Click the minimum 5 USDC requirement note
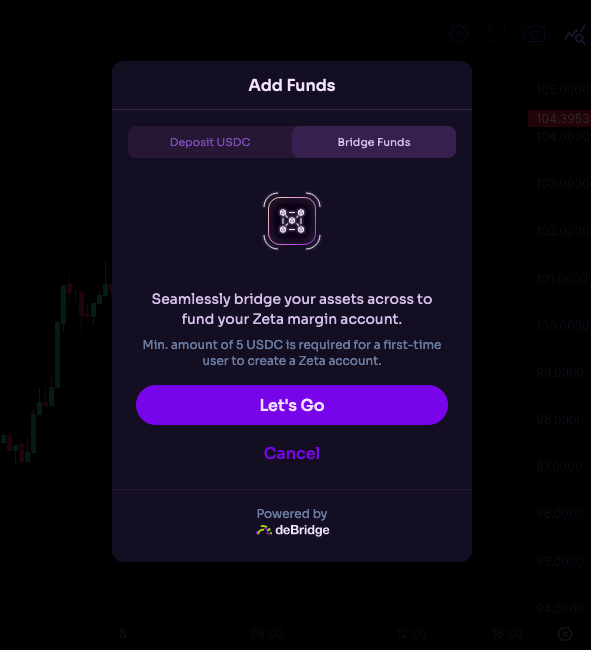Viewport: 591px width, 650px height. (x=292, y=353)
